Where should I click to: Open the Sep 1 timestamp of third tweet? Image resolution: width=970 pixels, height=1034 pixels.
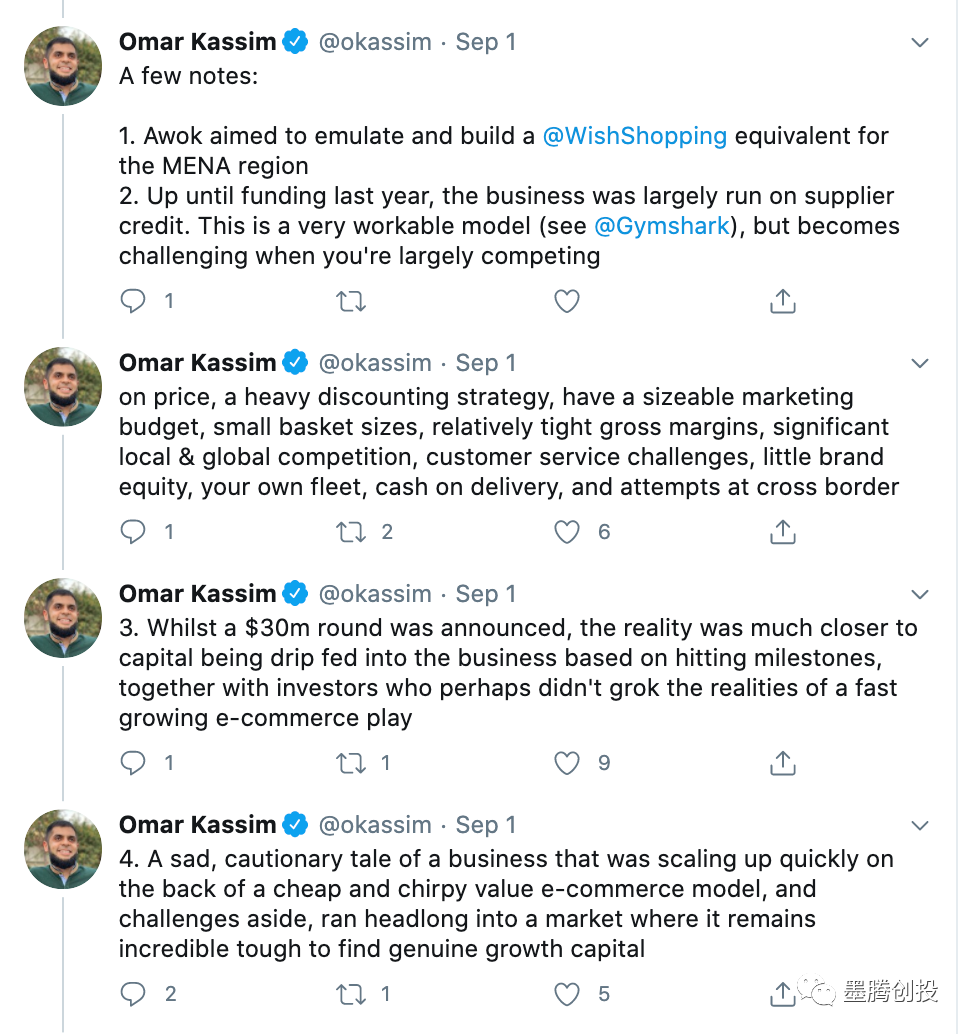tap(486, 594)
